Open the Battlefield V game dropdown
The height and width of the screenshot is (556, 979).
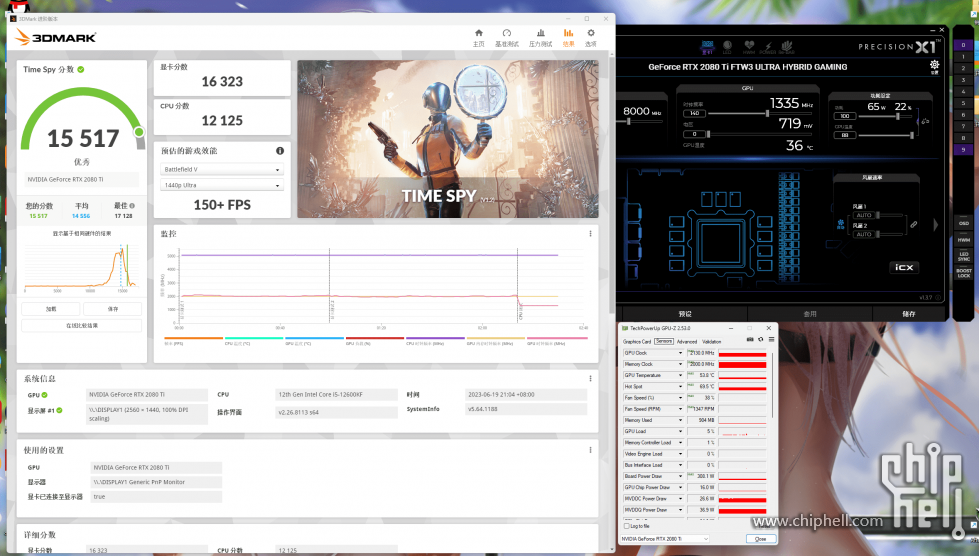[x=222, y=169]
